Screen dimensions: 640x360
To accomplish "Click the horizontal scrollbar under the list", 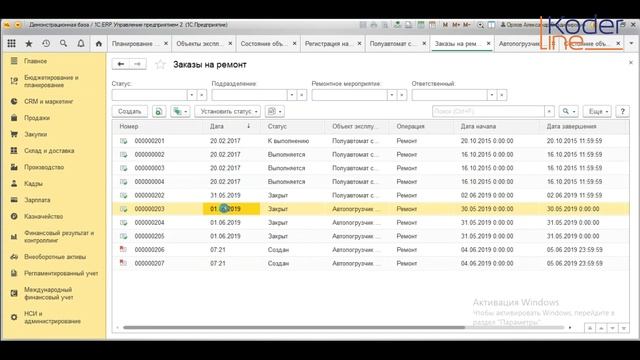I will tap(294, 327).
